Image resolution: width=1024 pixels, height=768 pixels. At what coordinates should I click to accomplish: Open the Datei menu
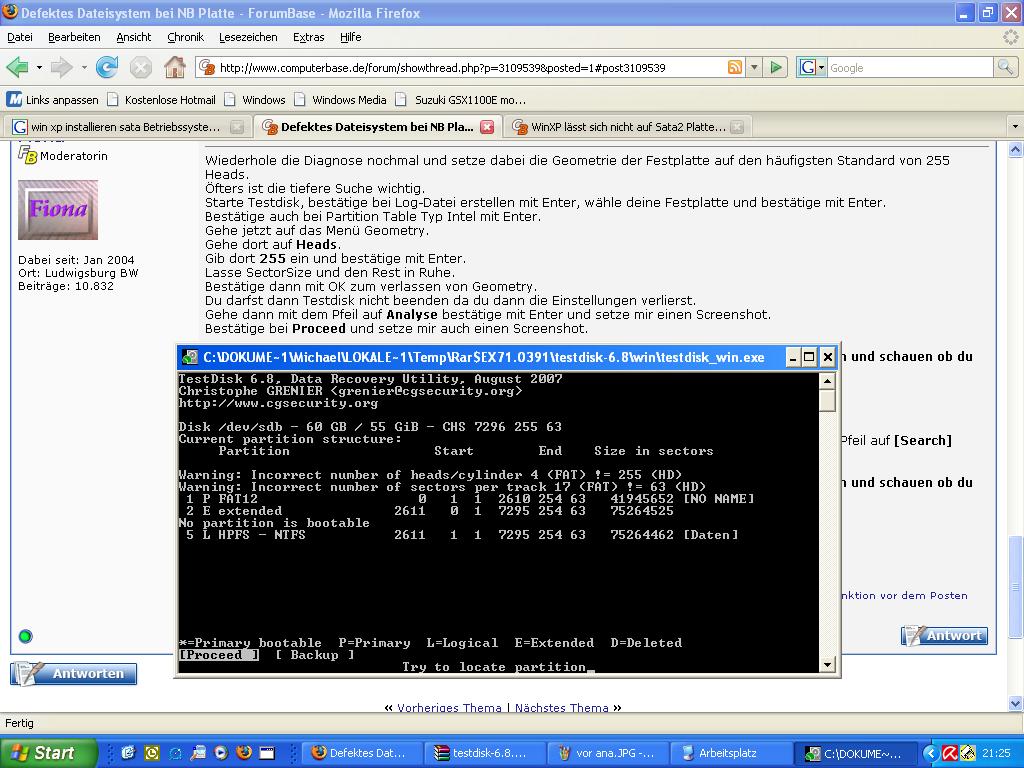pyautogui.click(x=20, y=37)
